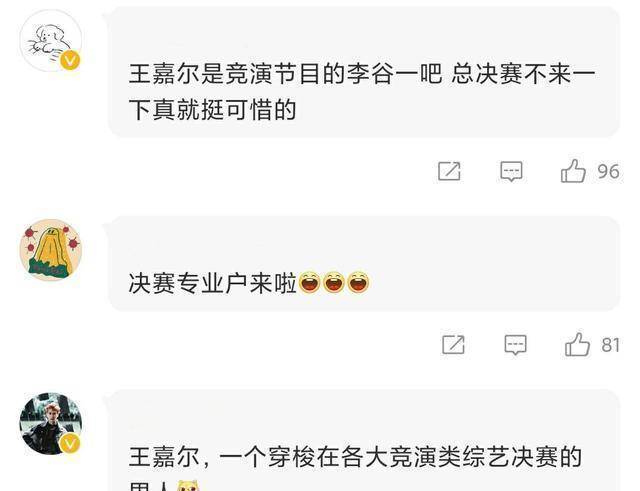640x491 pixels.
Task: Tap the 81 like count
Action: 611,345
